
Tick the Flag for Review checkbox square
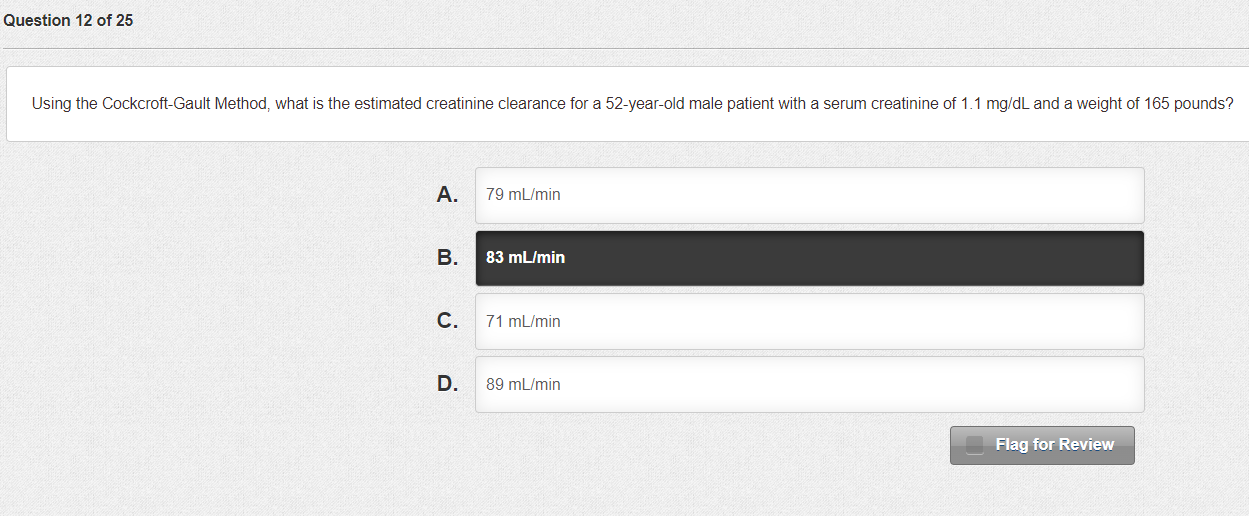pyautogui.click(x=975, y=445)
